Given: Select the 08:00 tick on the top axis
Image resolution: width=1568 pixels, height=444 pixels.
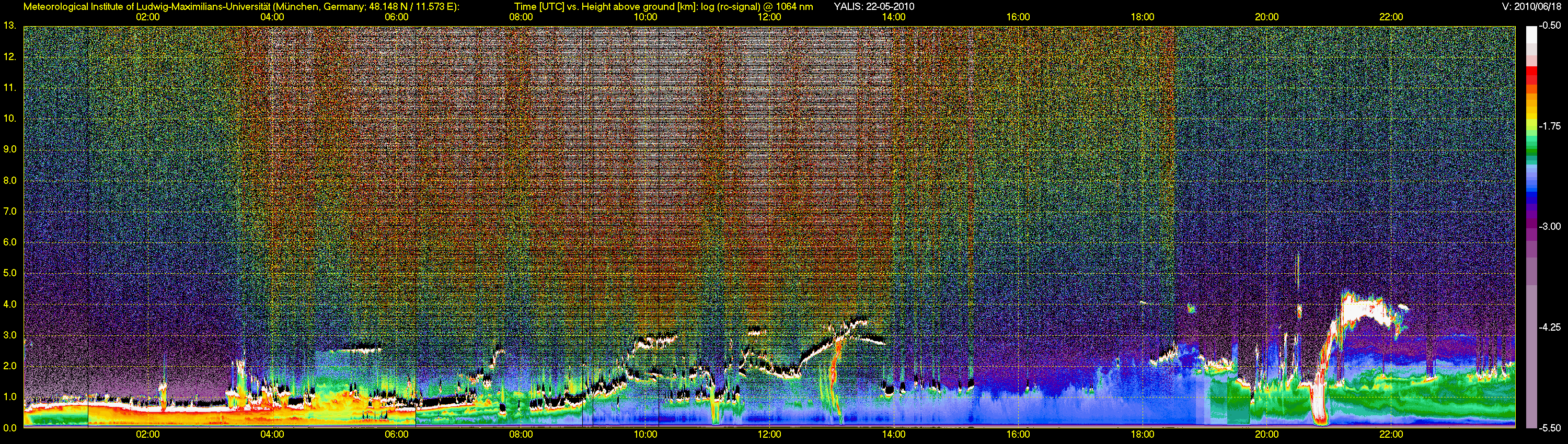Looking at the screenshot, I should (x=521, y=17).
